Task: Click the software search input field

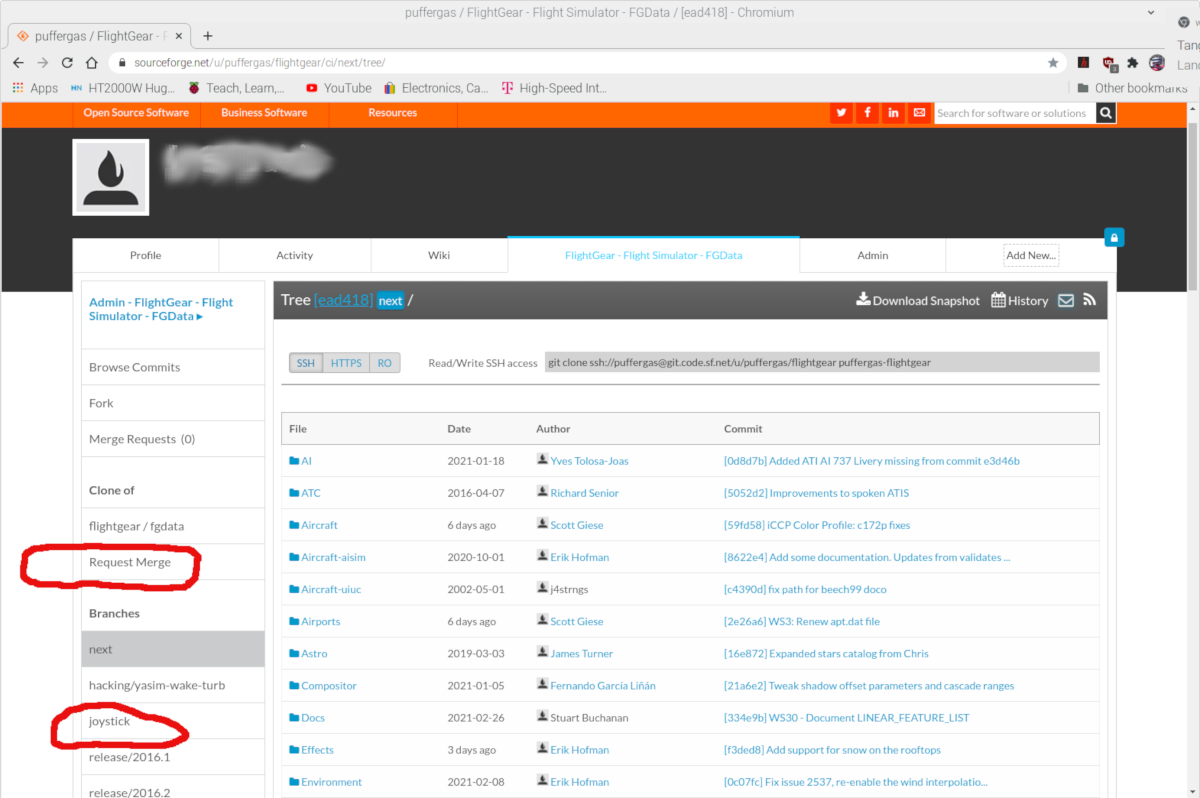Action: click(x=1014, y=113)
